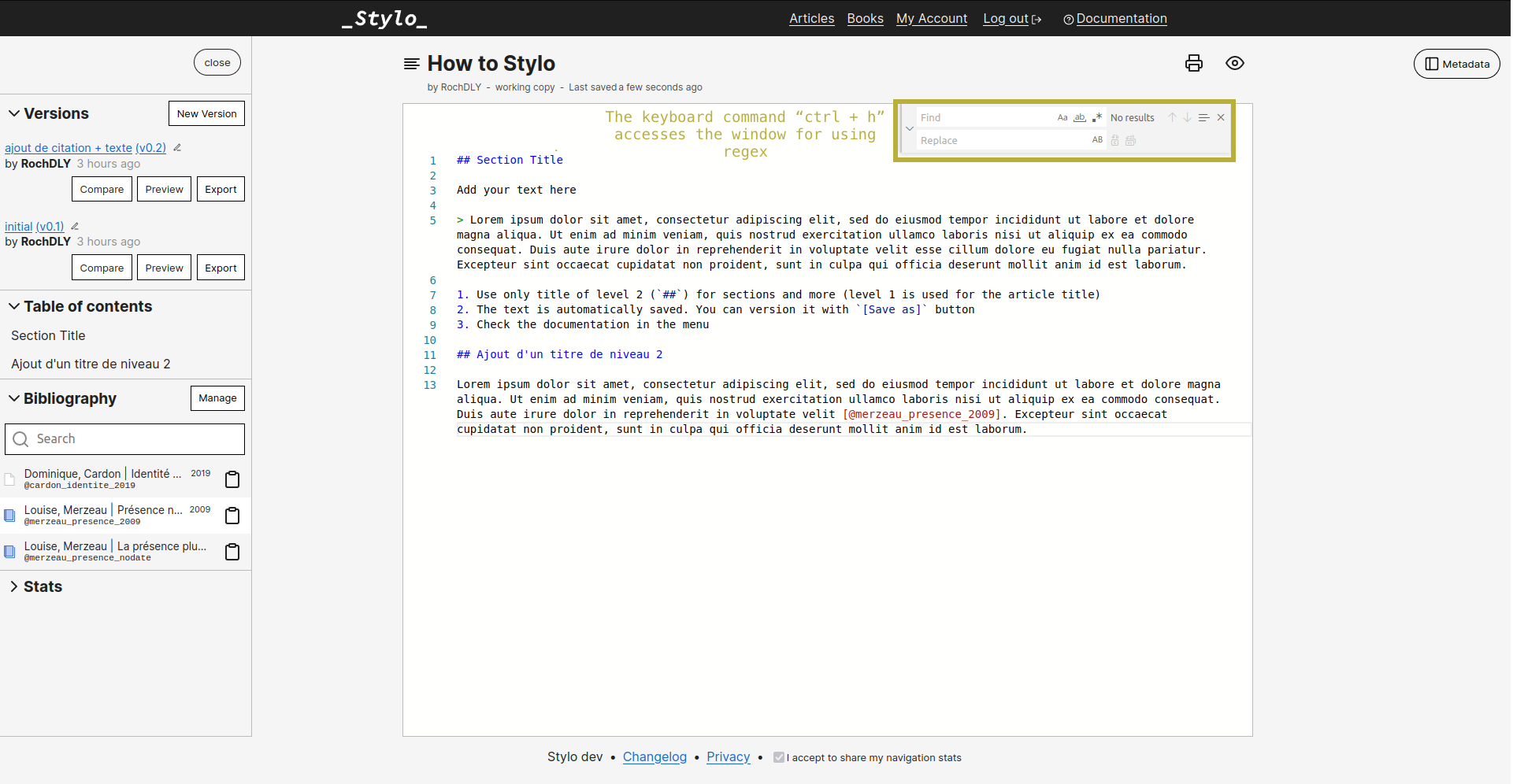Open the Privacy link in footer
Viewport: 1513px width, 784px height.
(x=729, y=756)
